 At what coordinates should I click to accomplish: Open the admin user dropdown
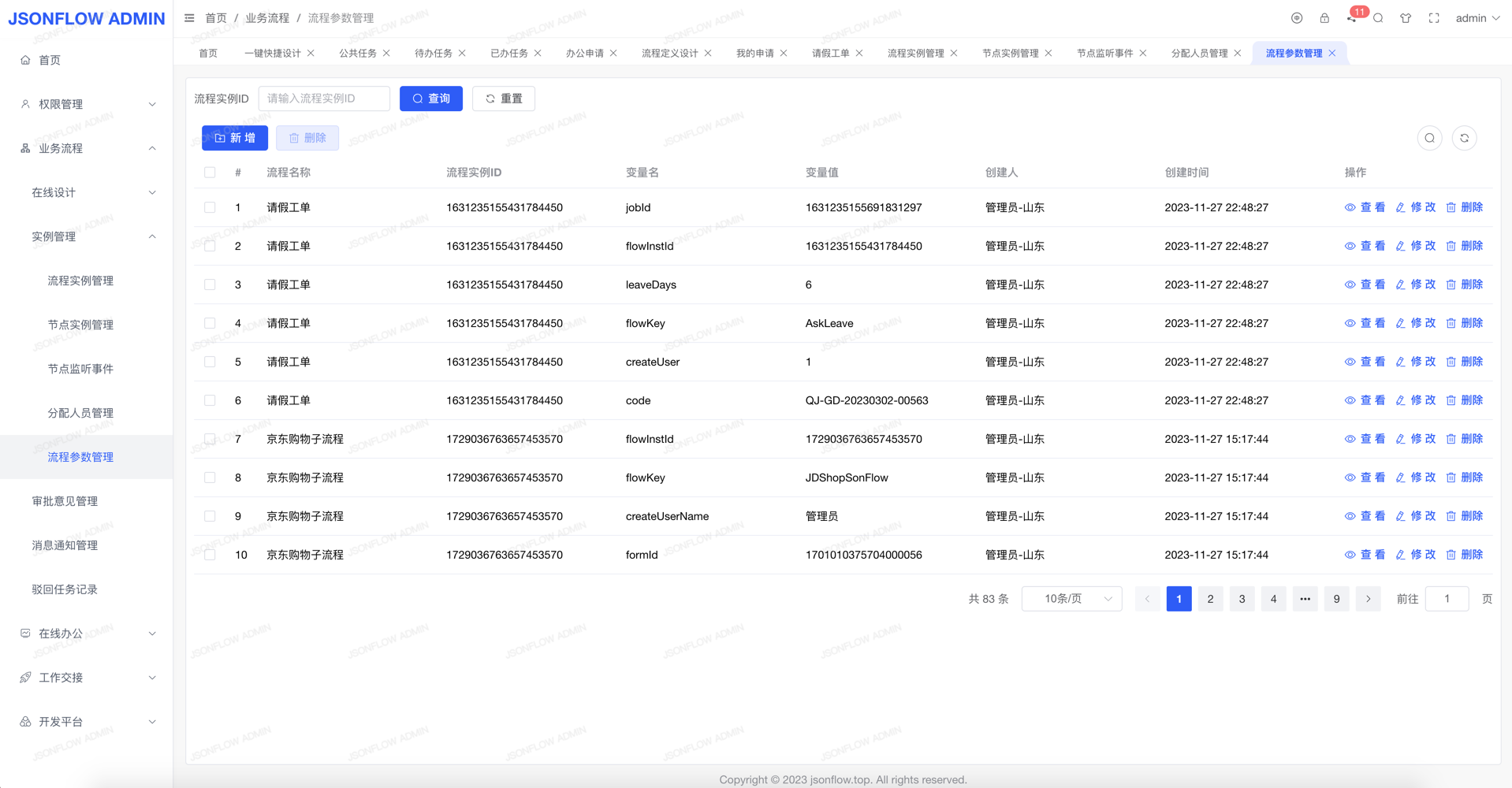[1477, 18]
